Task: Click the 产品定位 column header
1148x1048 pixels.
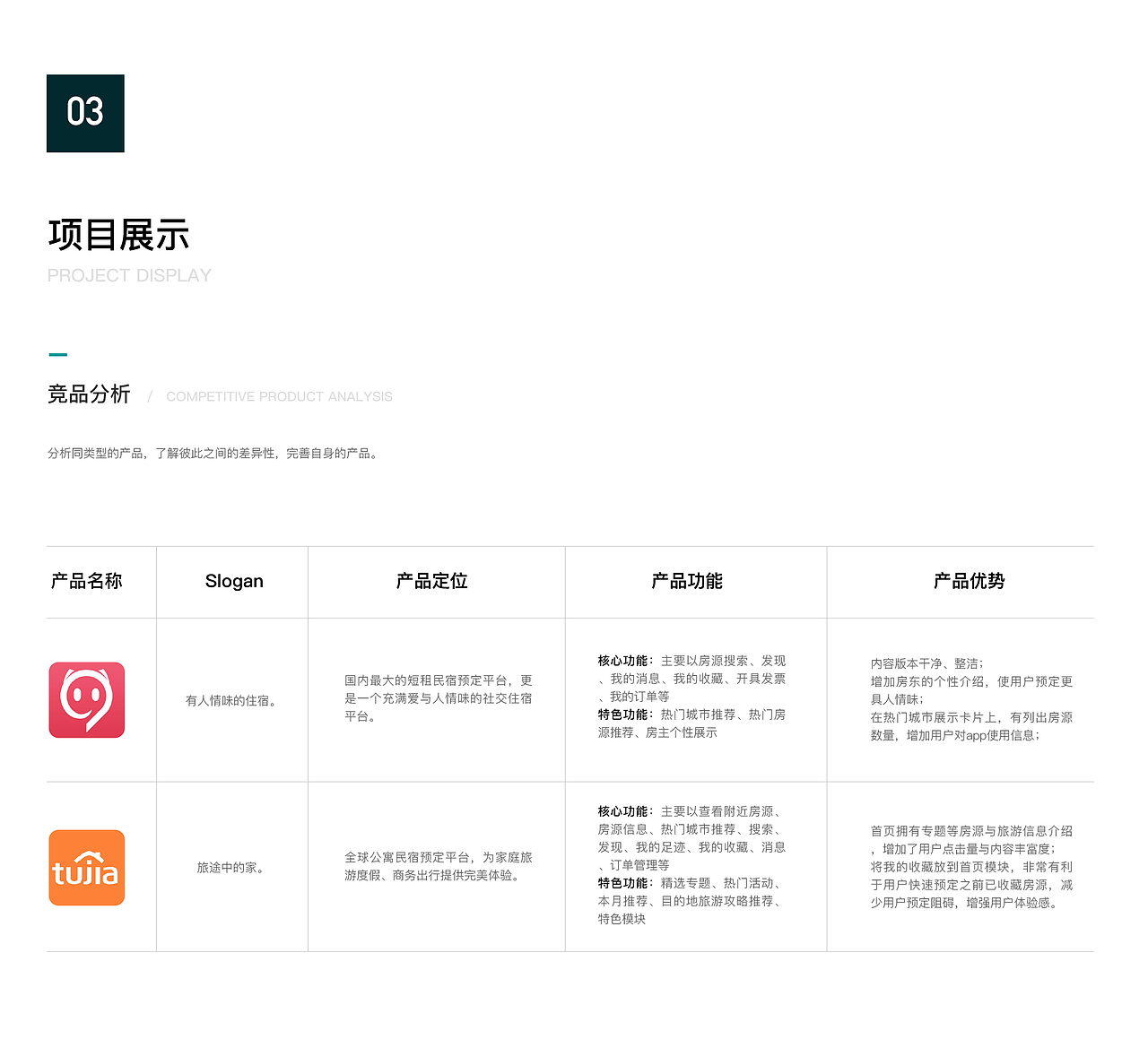Action: pos(432,581)
